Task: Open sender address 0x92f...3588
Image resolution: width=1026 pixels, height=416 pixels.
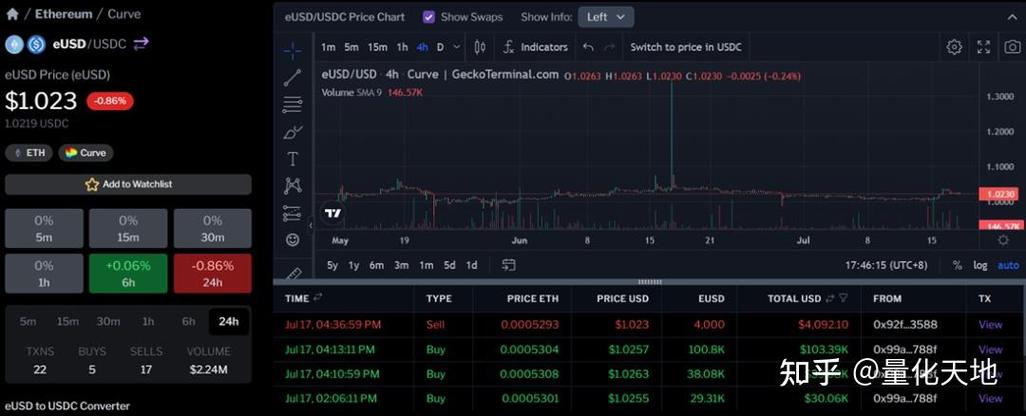Action: 905,324
